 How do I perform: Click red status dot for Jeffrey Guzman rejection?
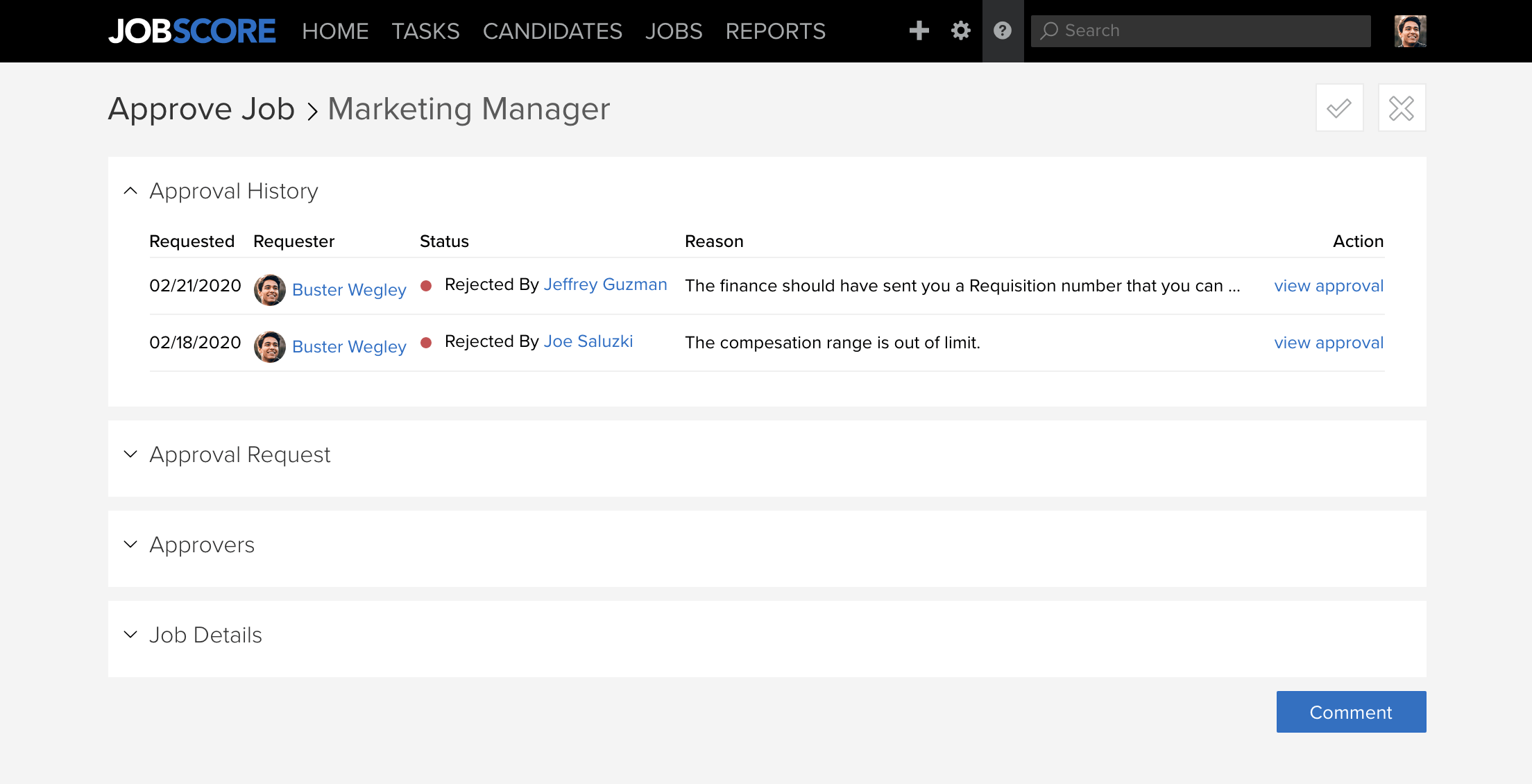pos(427,286)
